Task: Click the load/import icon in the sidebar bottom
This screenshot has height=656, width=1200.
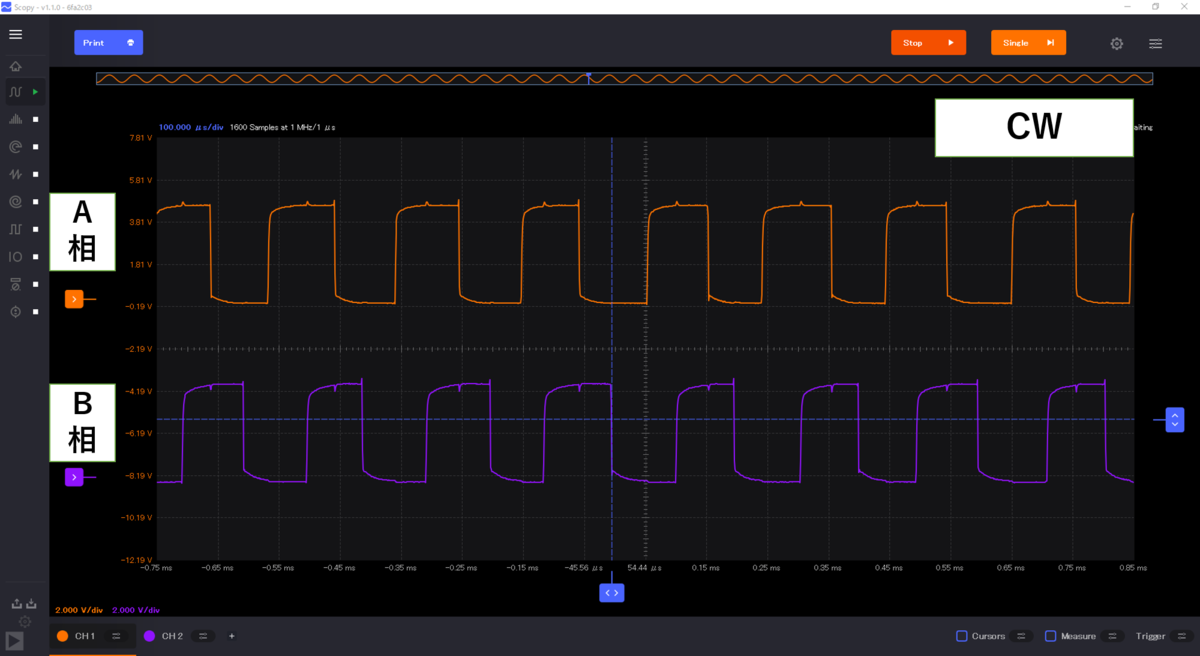Action: coord(31,603)
